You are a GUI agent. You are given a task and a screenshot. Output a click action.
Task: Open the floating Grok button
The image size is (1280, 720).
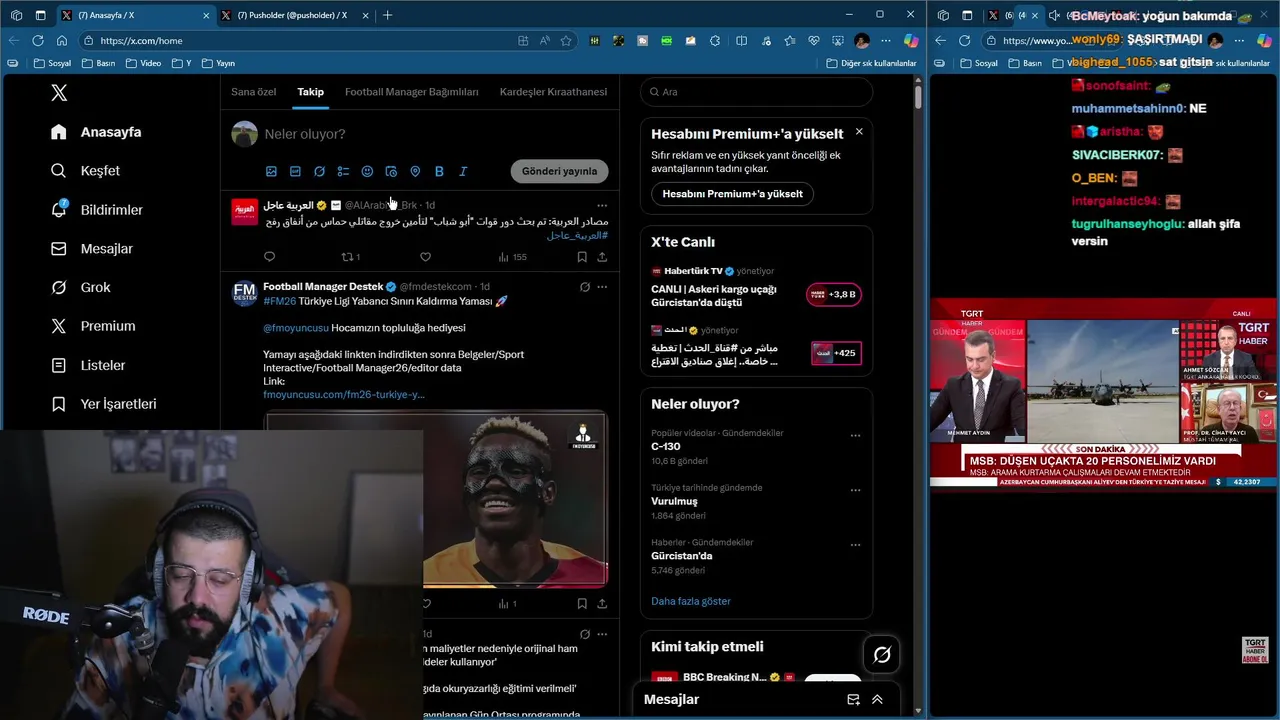coord(882,655)
